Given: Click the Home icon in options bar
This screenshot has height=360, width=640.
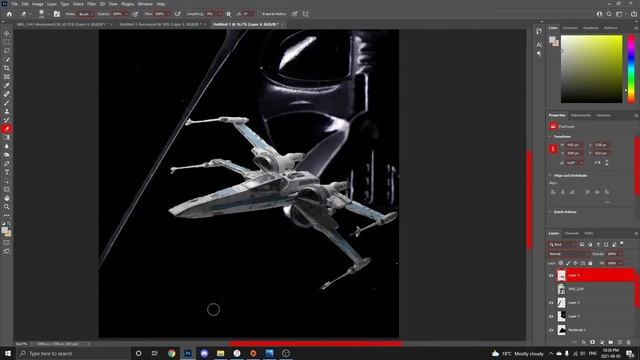Looking at the screenshot, I should click(9, 14).
